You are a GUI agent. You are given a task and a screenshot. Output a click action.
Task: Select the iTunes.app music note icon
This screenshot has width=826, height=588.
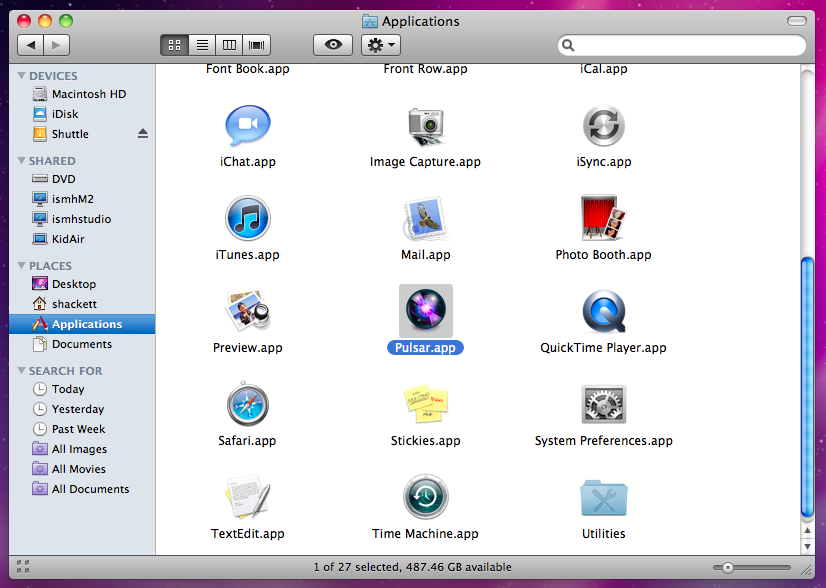[248, 218]
